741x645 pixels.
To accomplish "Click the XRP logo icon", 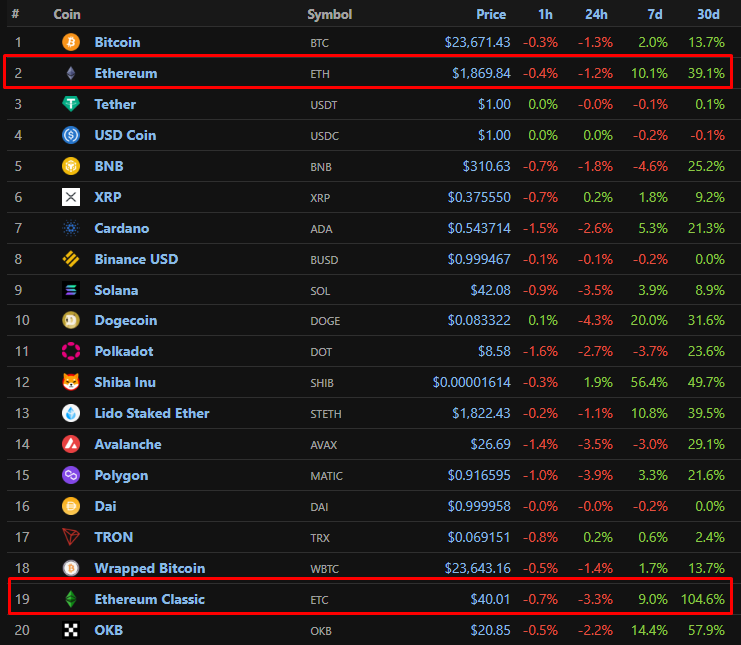I will click(x=71, y=197).
